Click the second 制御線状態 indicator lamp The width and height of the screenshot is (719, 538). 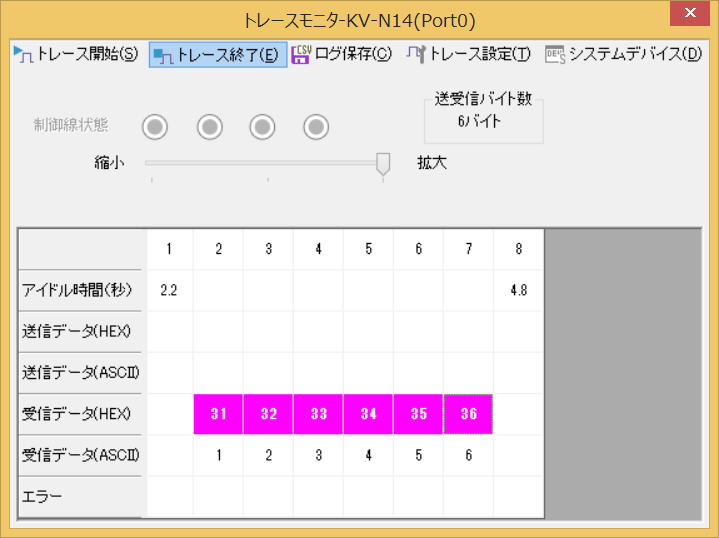(x=210, y=127)
